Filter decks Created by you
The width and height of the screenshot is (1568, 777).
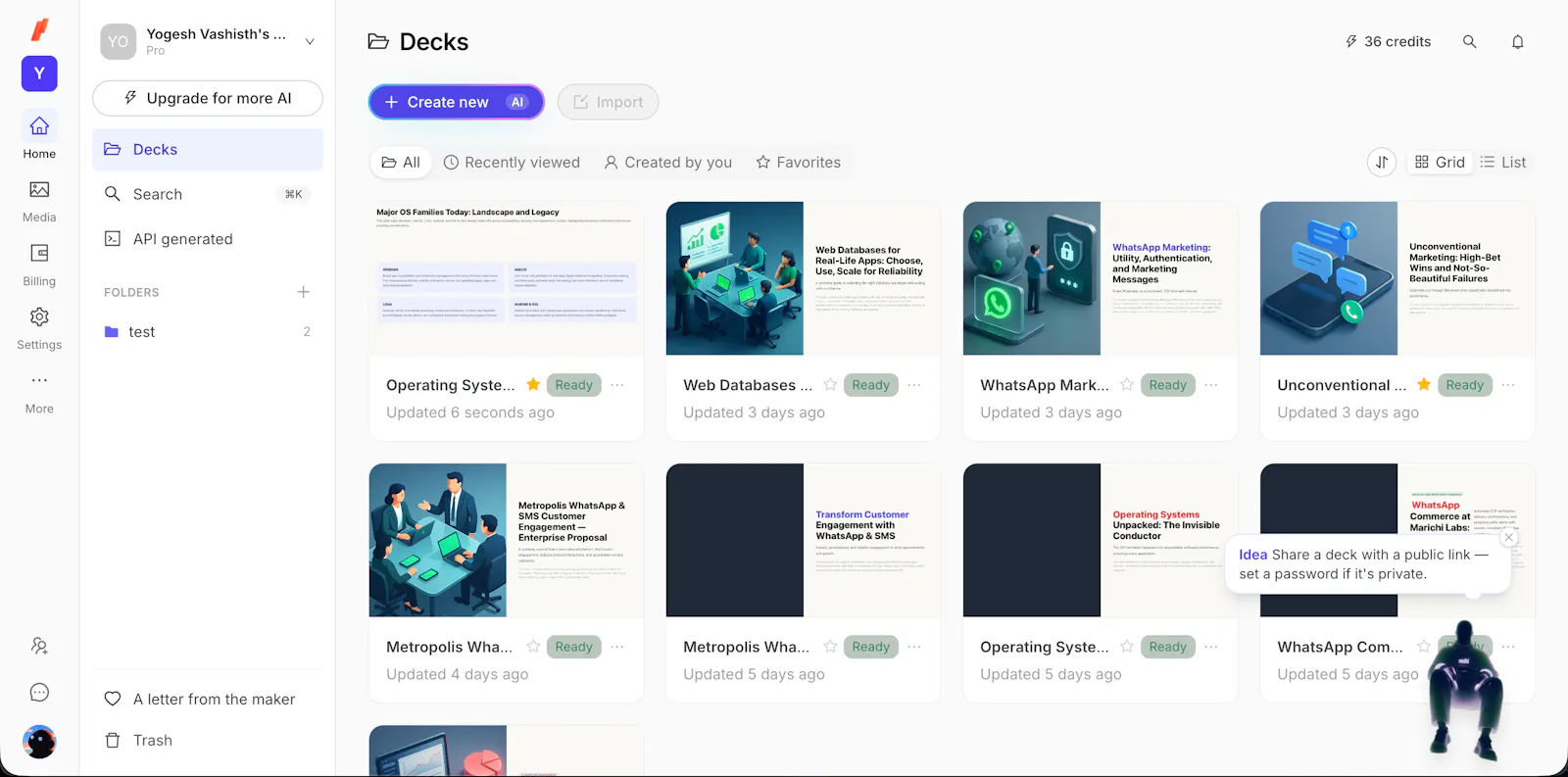[x=668, y=163]
